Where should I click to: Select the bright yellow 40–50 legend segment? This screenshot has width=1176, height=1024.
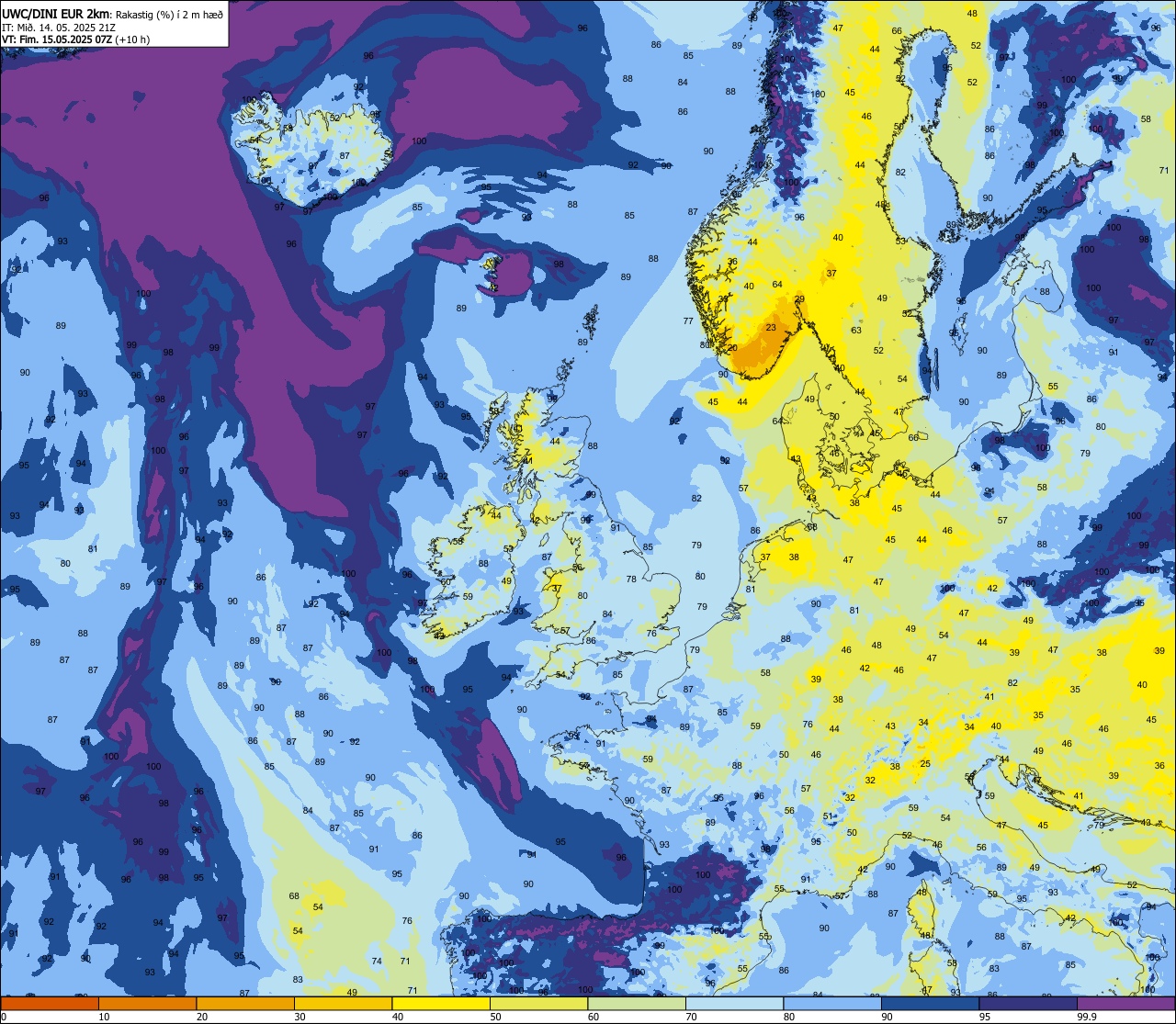tap(441, 1003)
